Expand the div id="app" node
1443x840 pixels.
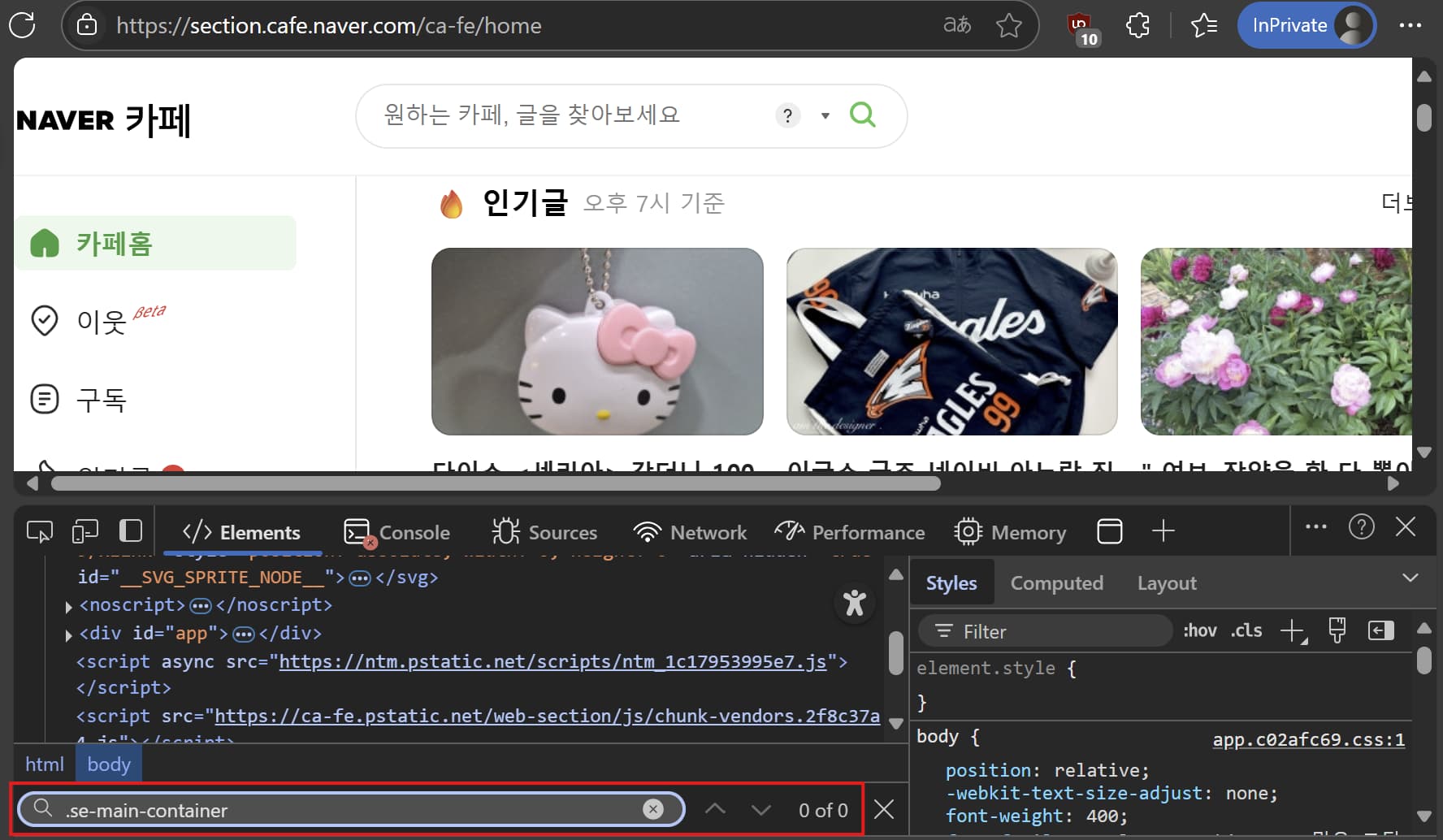click(x=68, y=634)
